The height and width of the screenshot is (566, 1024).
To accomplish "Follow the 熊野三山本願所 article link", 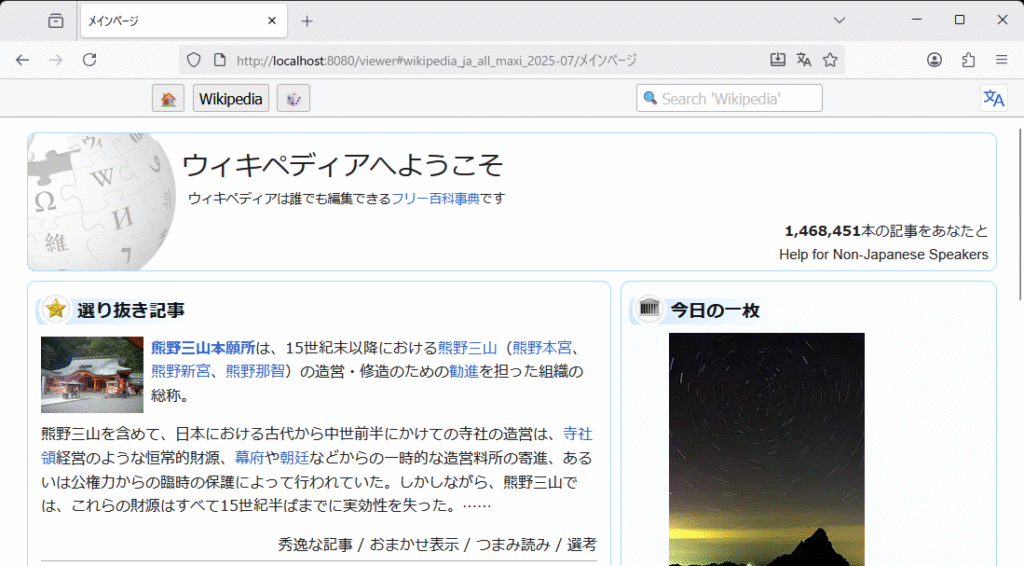I will [203, 348].
